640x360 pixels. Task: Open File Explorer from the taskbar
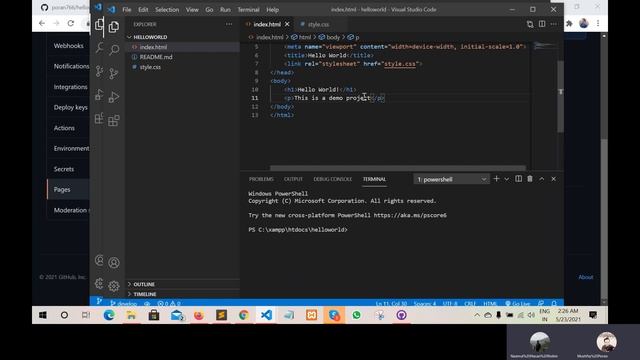[x=131, y=315]
